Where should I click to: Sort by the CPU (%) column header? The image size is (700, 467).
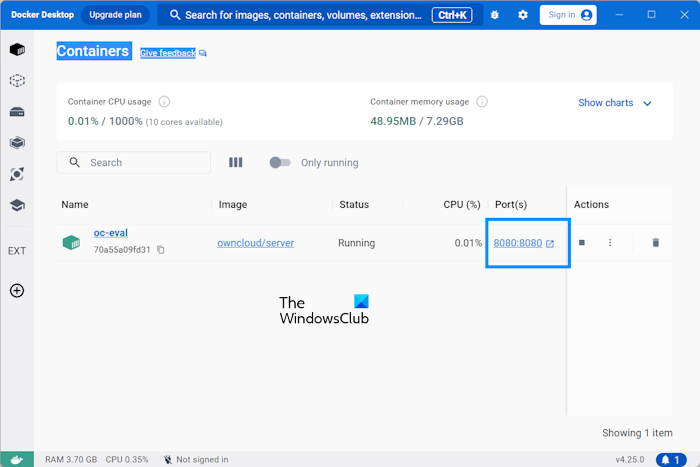pos(462,204)
